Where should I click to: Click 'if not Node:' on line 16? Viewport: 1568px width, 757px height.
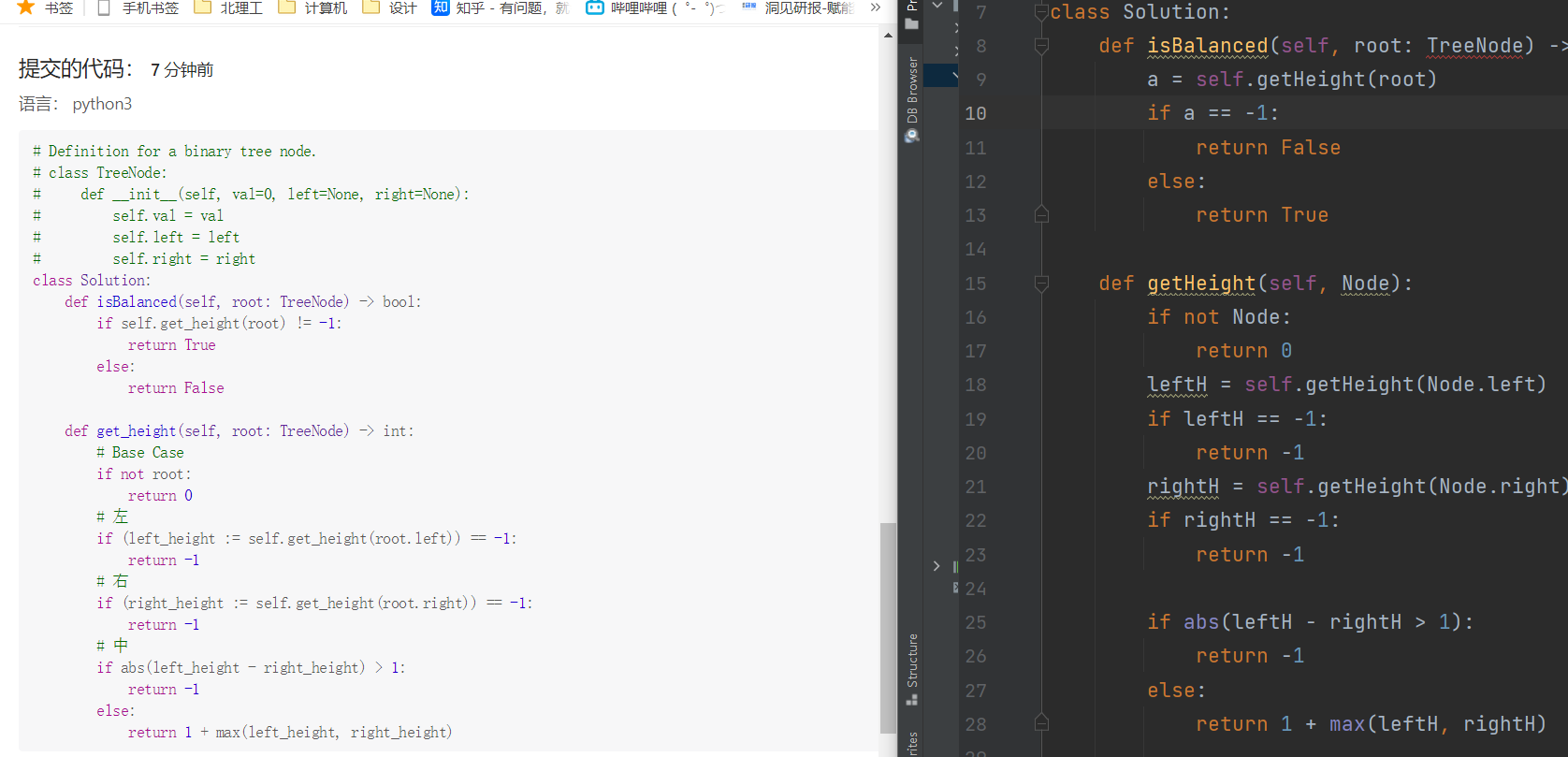pyautogui.click(x=1219, y=317)
